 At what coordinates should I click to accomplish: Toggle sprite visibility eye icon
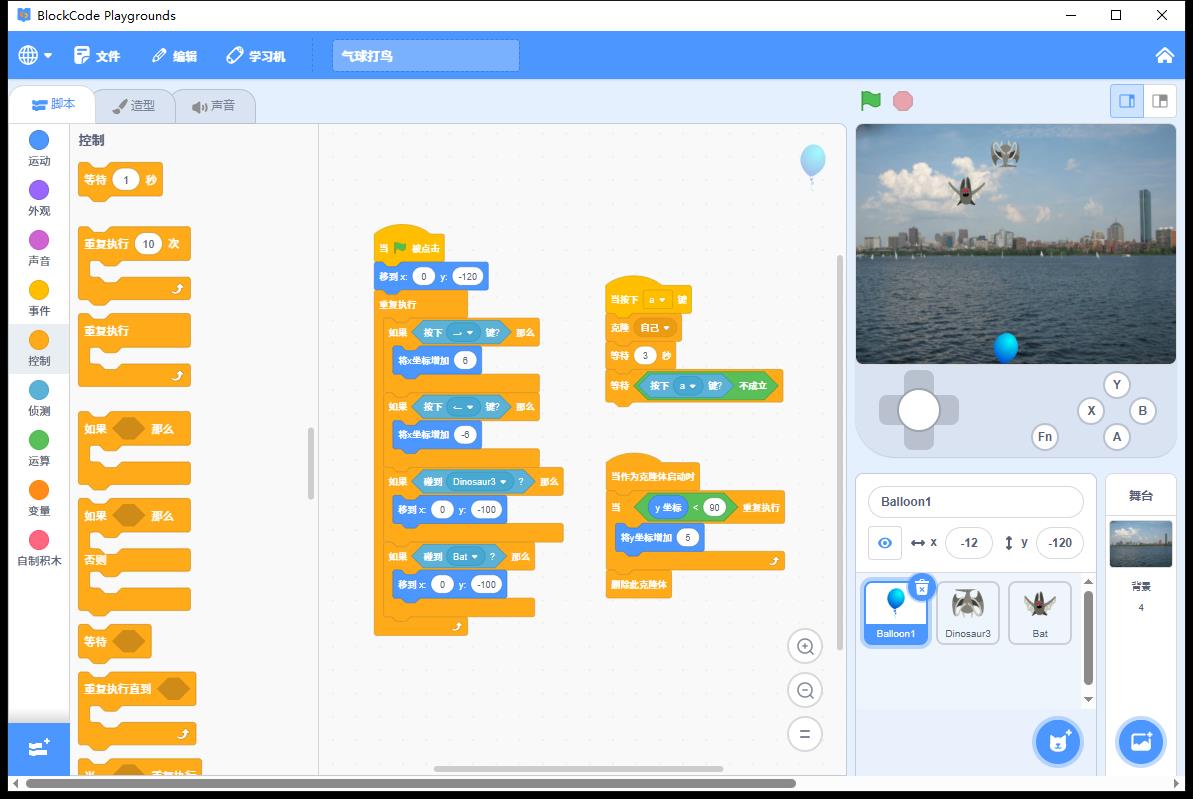point(885,543)
